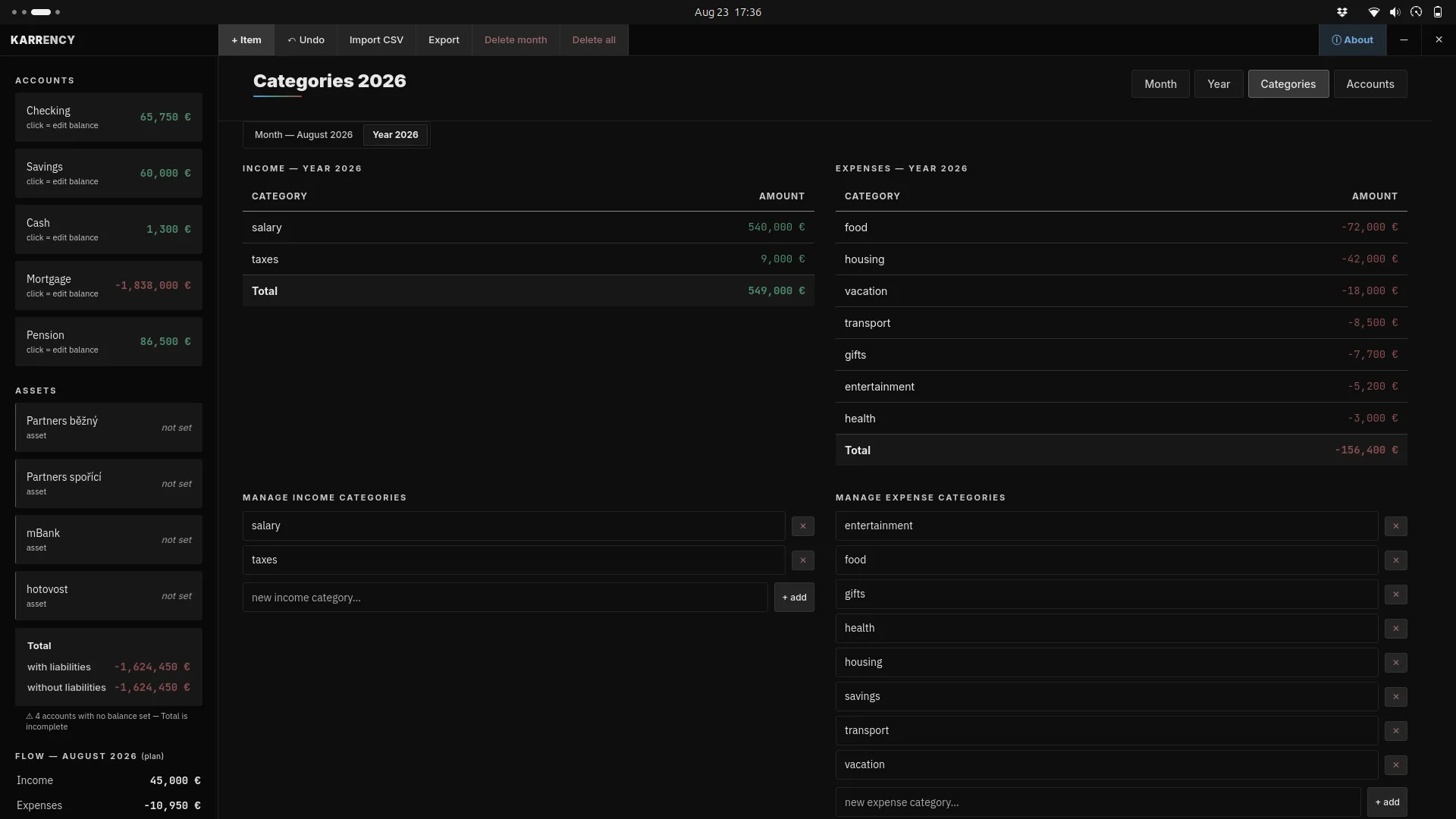Click Import CSV in the toolbar
The height and width of the screenshot is (819, 1456).
click(376, 40)
